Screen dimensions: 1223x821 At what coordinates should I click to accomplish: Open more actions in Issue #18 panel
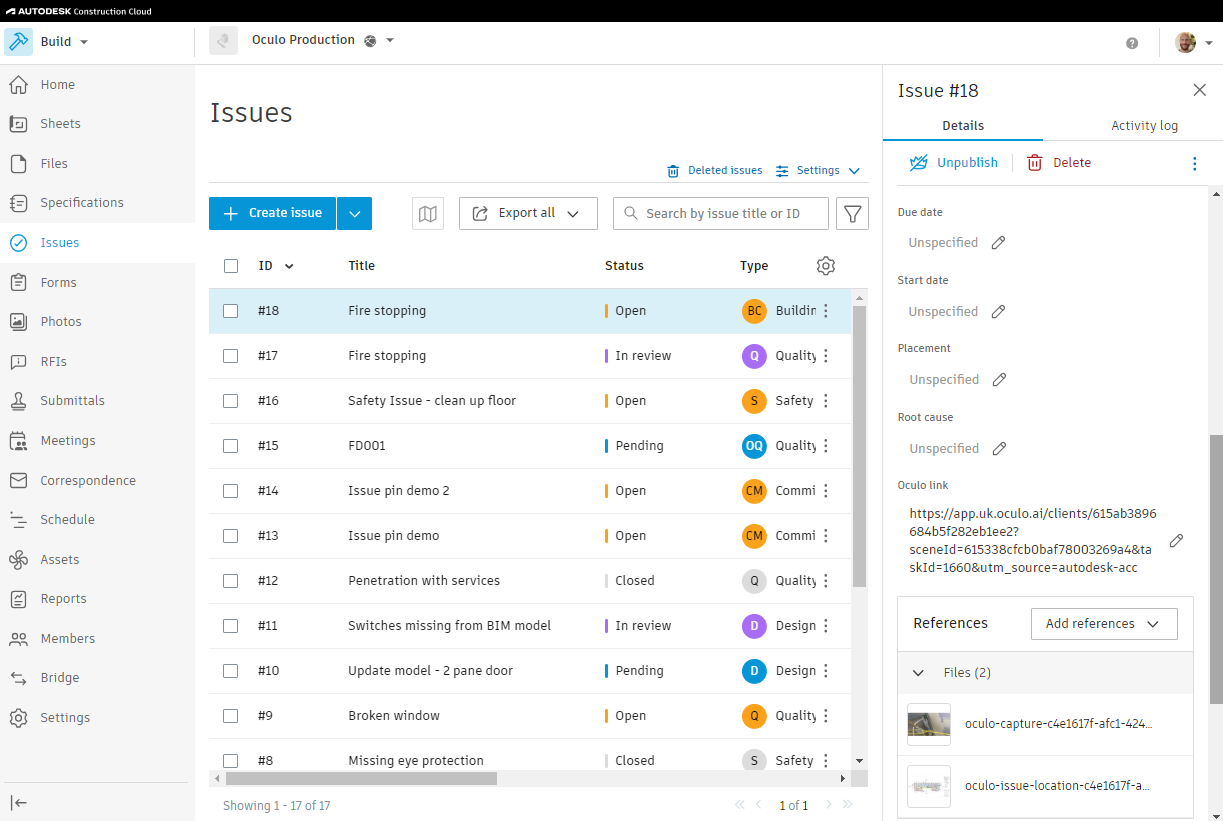1194,163
